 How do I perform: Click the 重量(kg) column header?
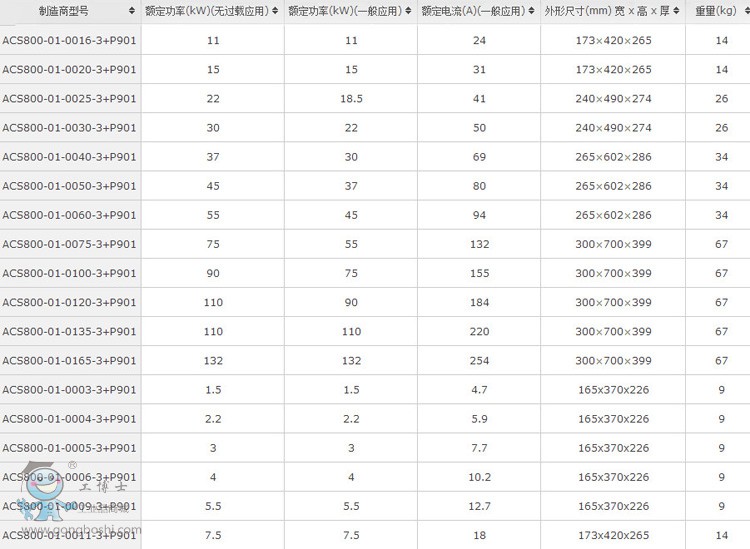(716, 11)
